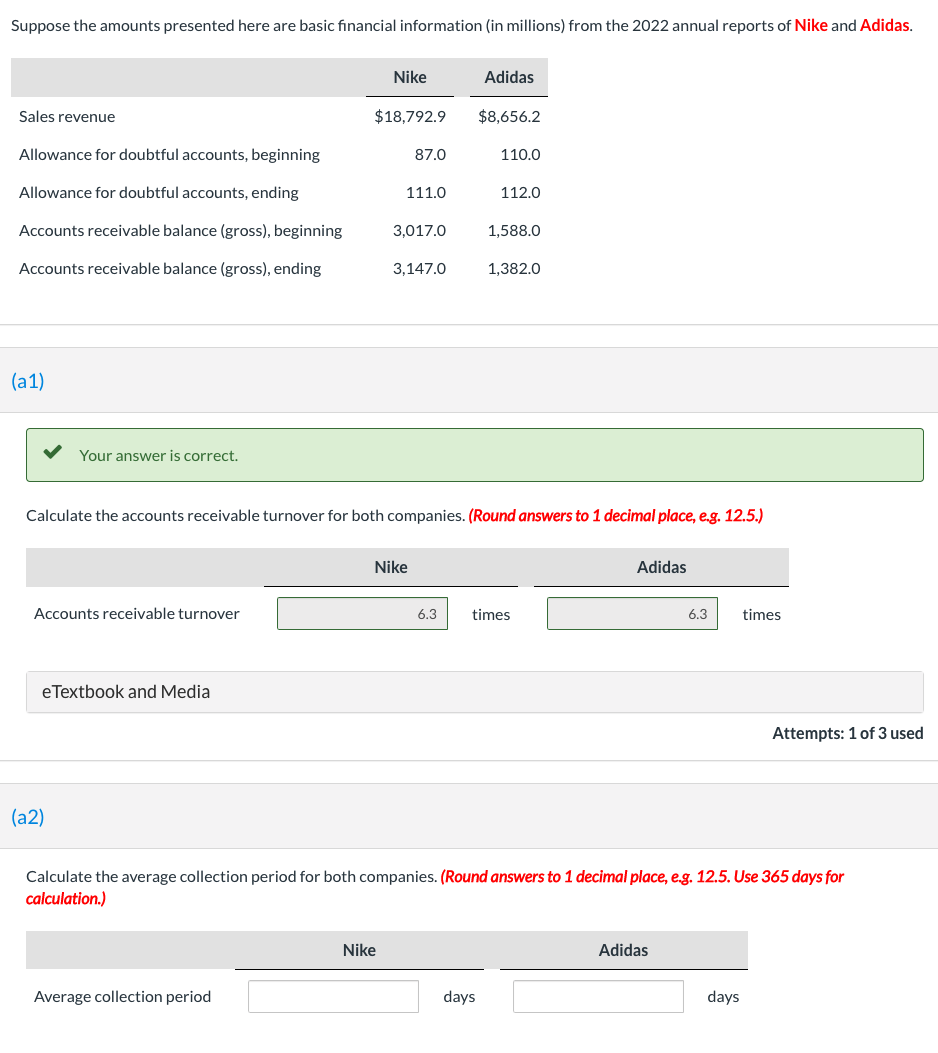Open the red Nike link in the intro
The image size is (938, 1053).
tap(810, 26)
